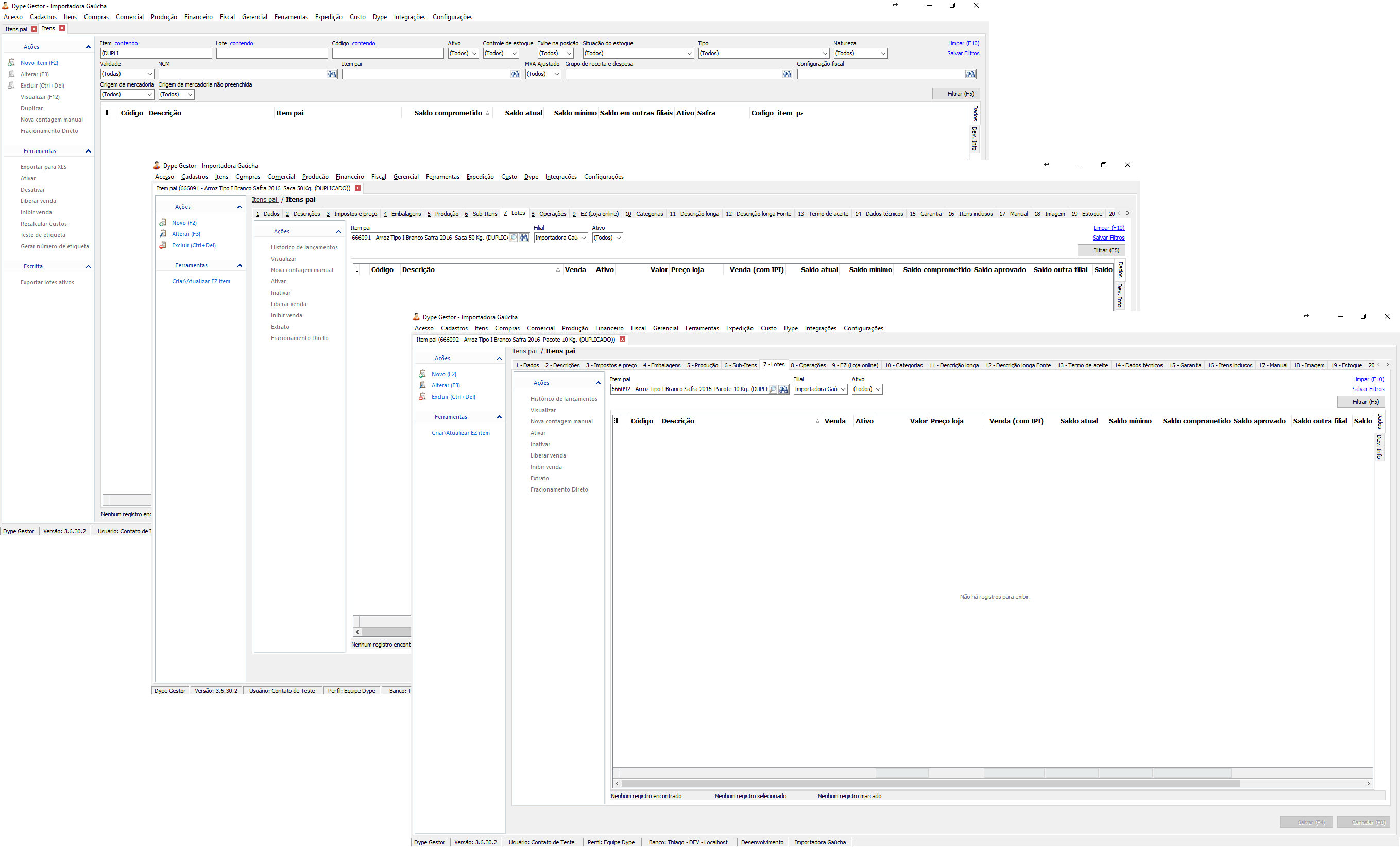
Task: Click Filtrar (F5) button in Itens window
Action: point(956,94)
